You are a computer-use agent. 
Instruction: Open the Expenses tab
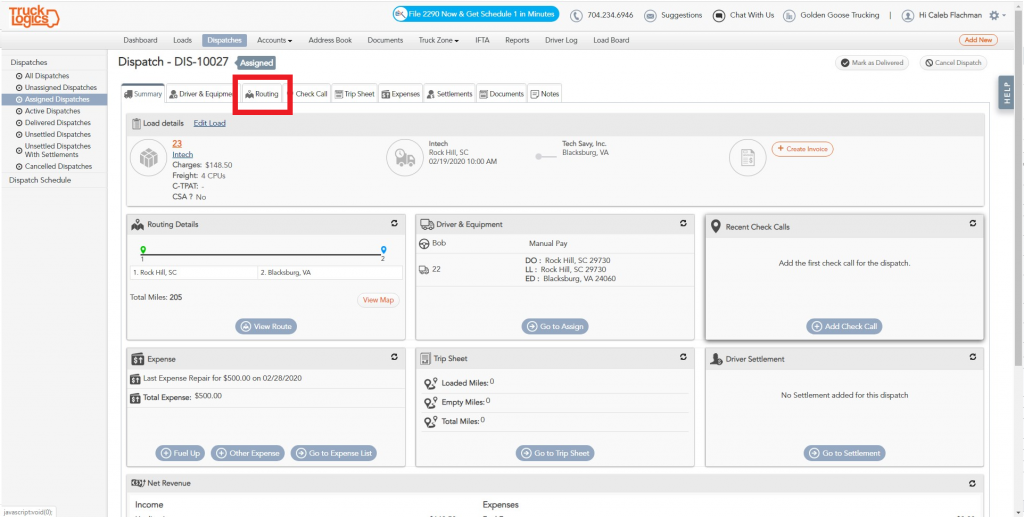point(400,94)
